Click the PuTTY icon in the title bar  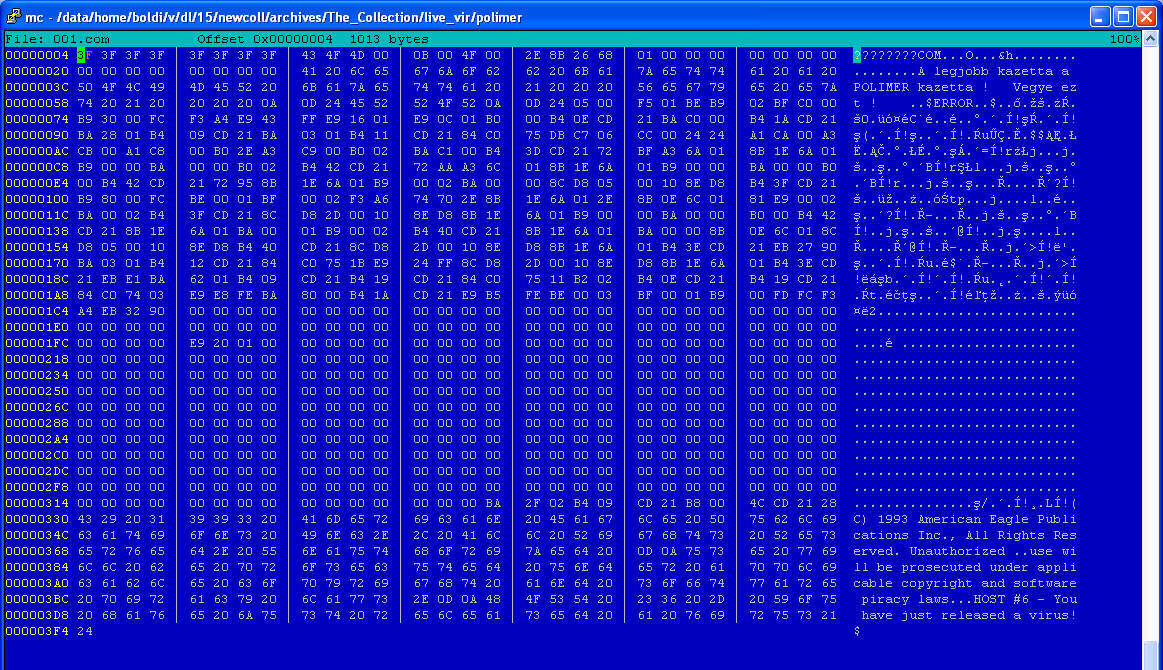13,16
